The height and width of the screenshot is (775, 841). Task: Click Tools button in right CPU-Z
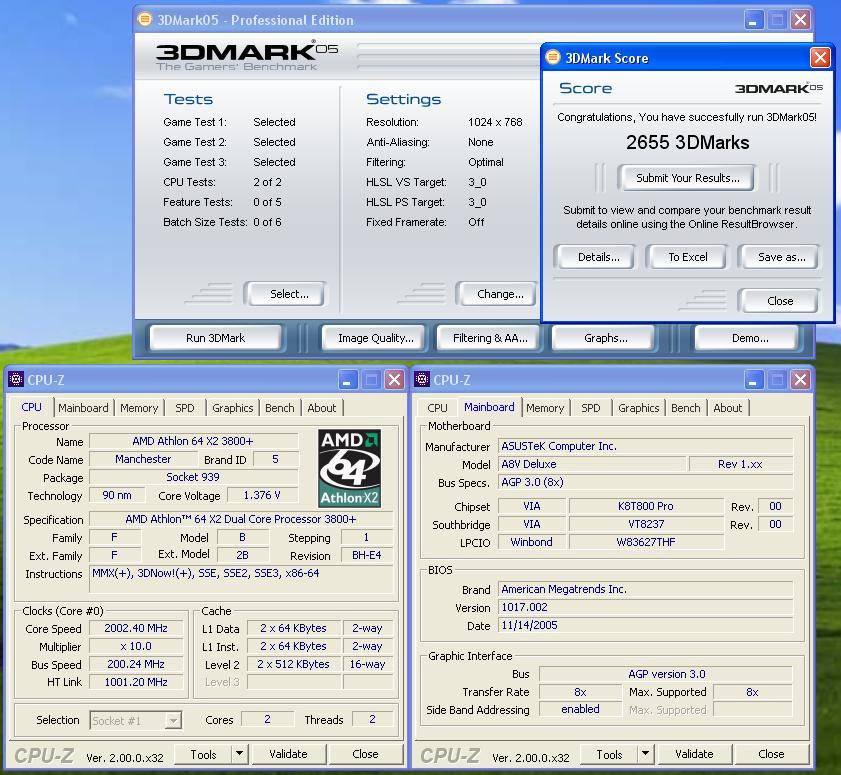pyautogui.click(x=609, y=754)
